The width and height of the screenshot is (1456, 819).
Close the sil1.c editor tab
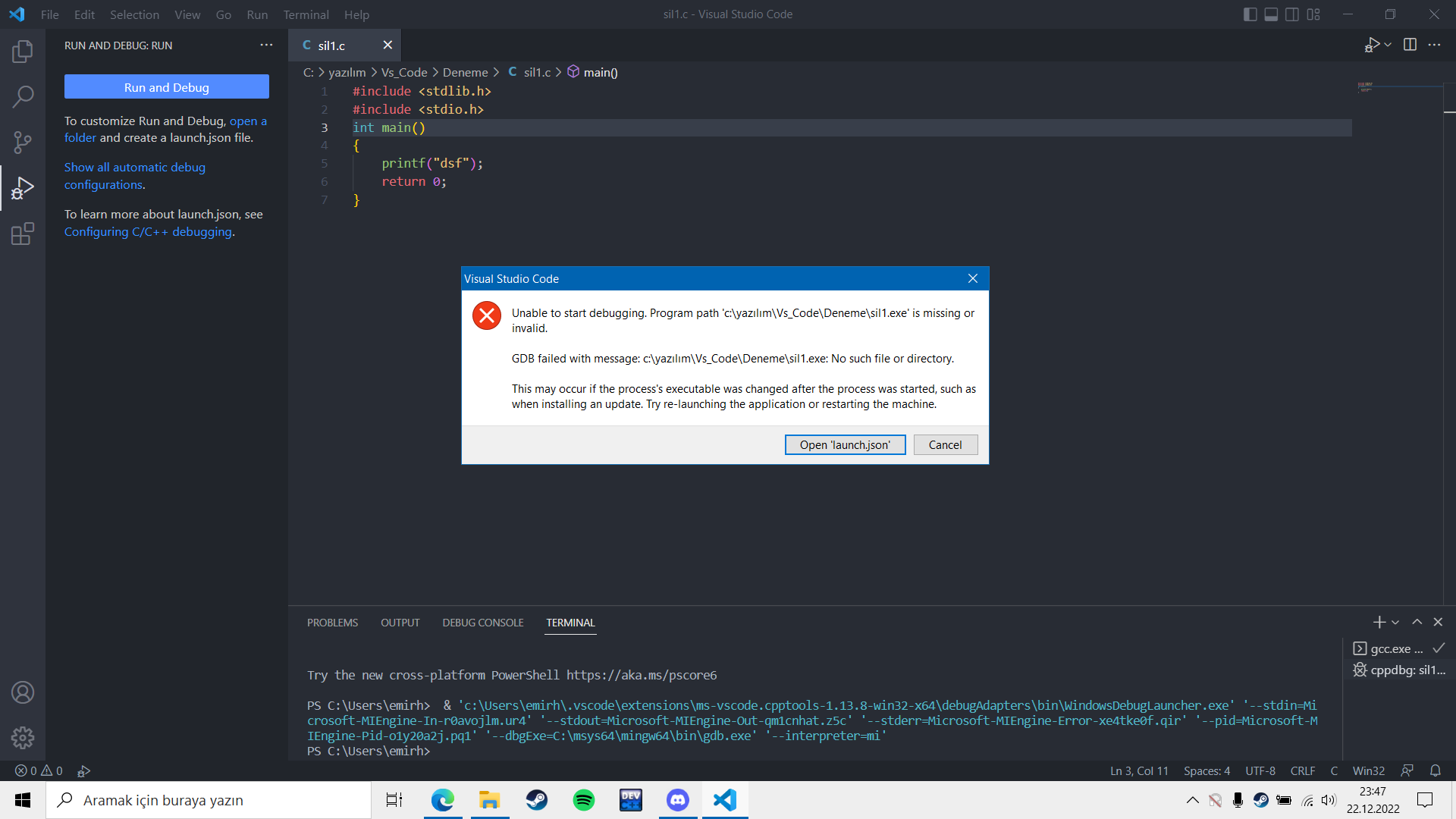388,45
